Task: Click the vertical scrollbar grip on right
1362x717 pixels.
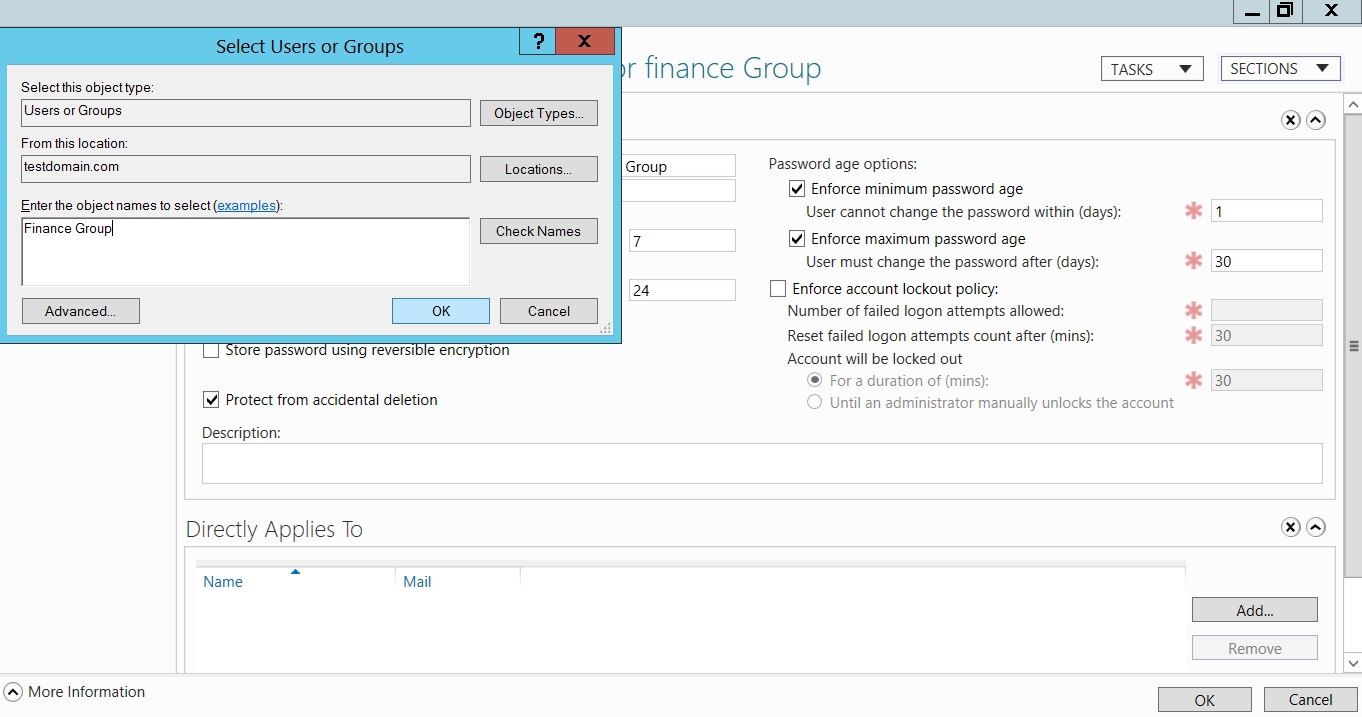Action: pyautogui.click(x=1354, y=346)
